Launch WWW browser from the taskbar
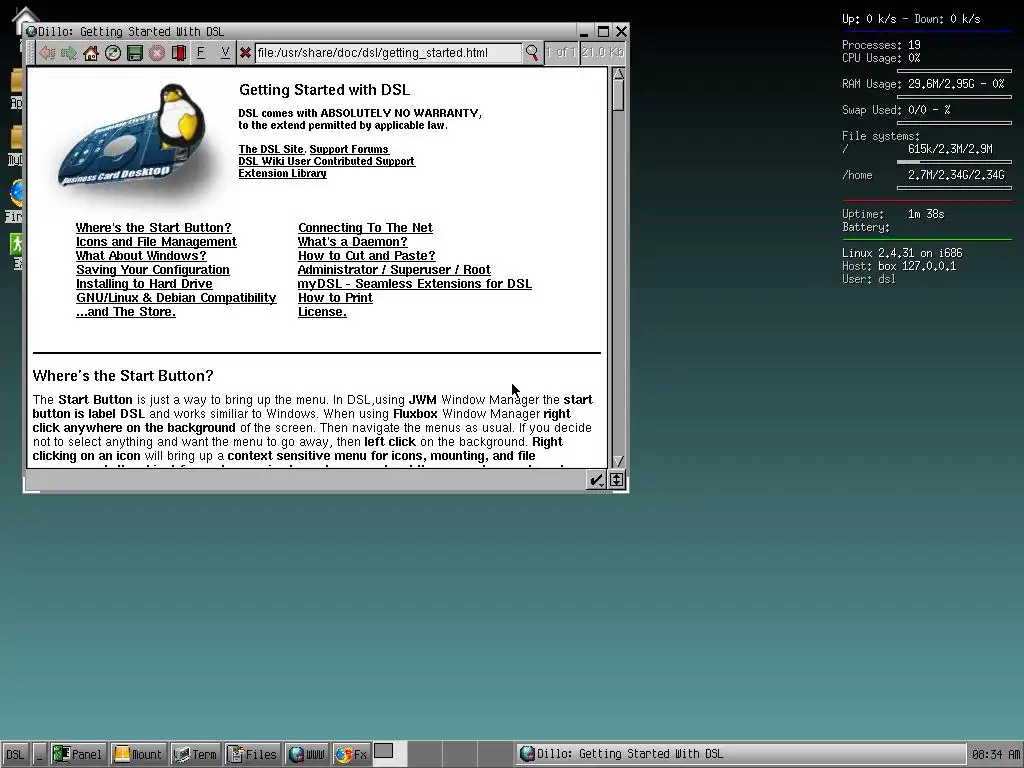Screen dimensions: 1024x768 307,754
